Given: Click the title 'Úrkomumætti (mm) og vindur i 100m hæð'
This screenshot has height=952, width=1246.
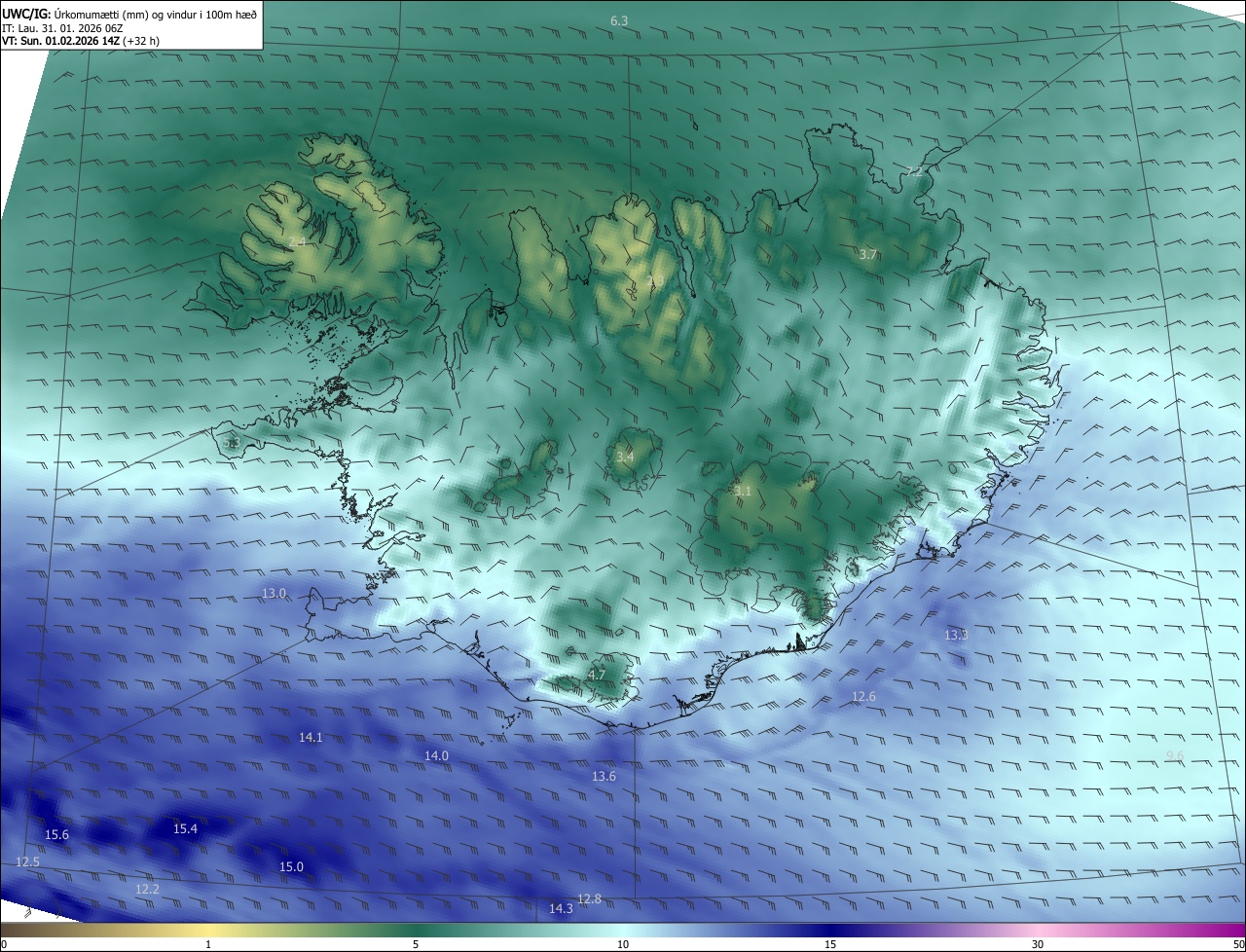Looking at the screenshot, I should coord(156,15).
